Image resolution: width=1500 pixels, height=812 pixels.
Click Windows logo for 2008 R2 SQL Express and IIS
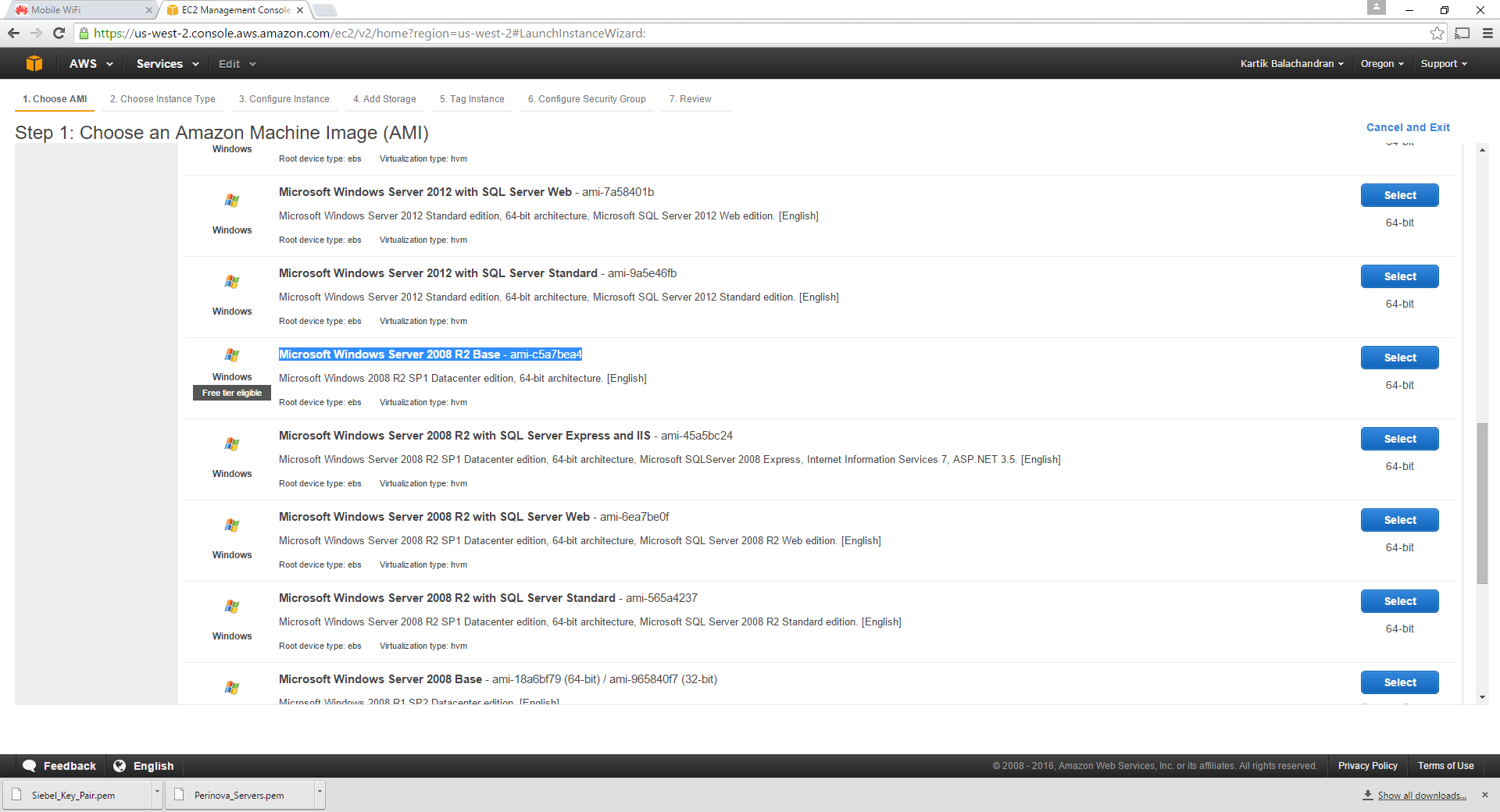click(232, 444)
